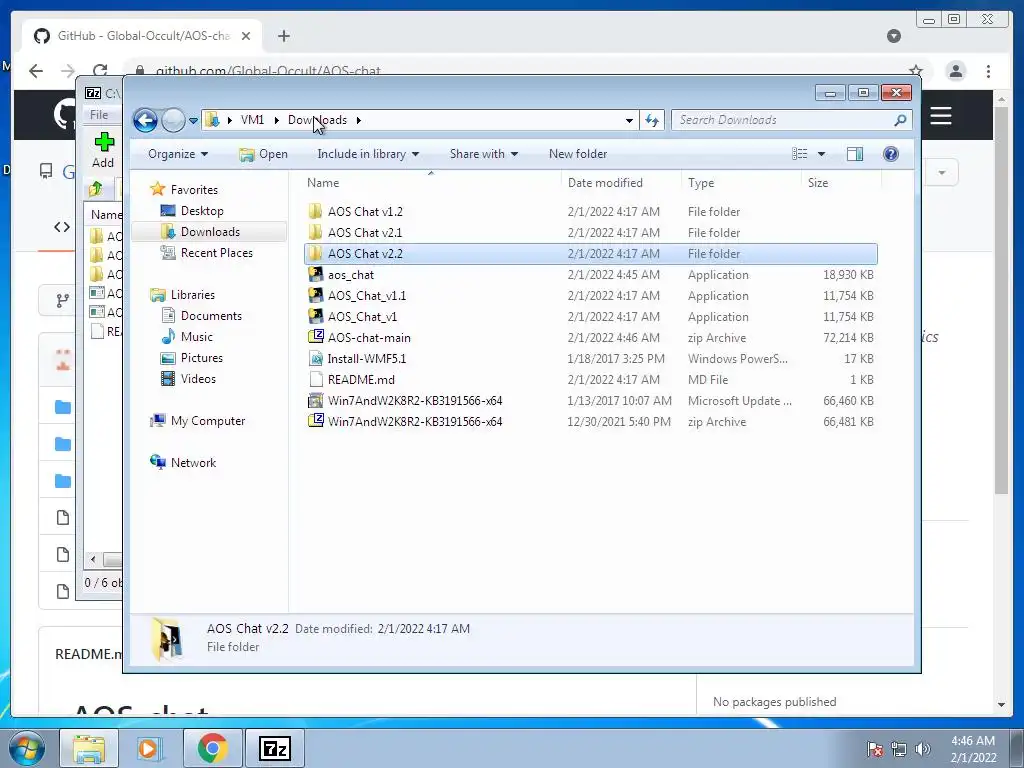Click the Explorer Back navigation arrow
Viewport: 1024px width, 768px height.
coord(145,120)
